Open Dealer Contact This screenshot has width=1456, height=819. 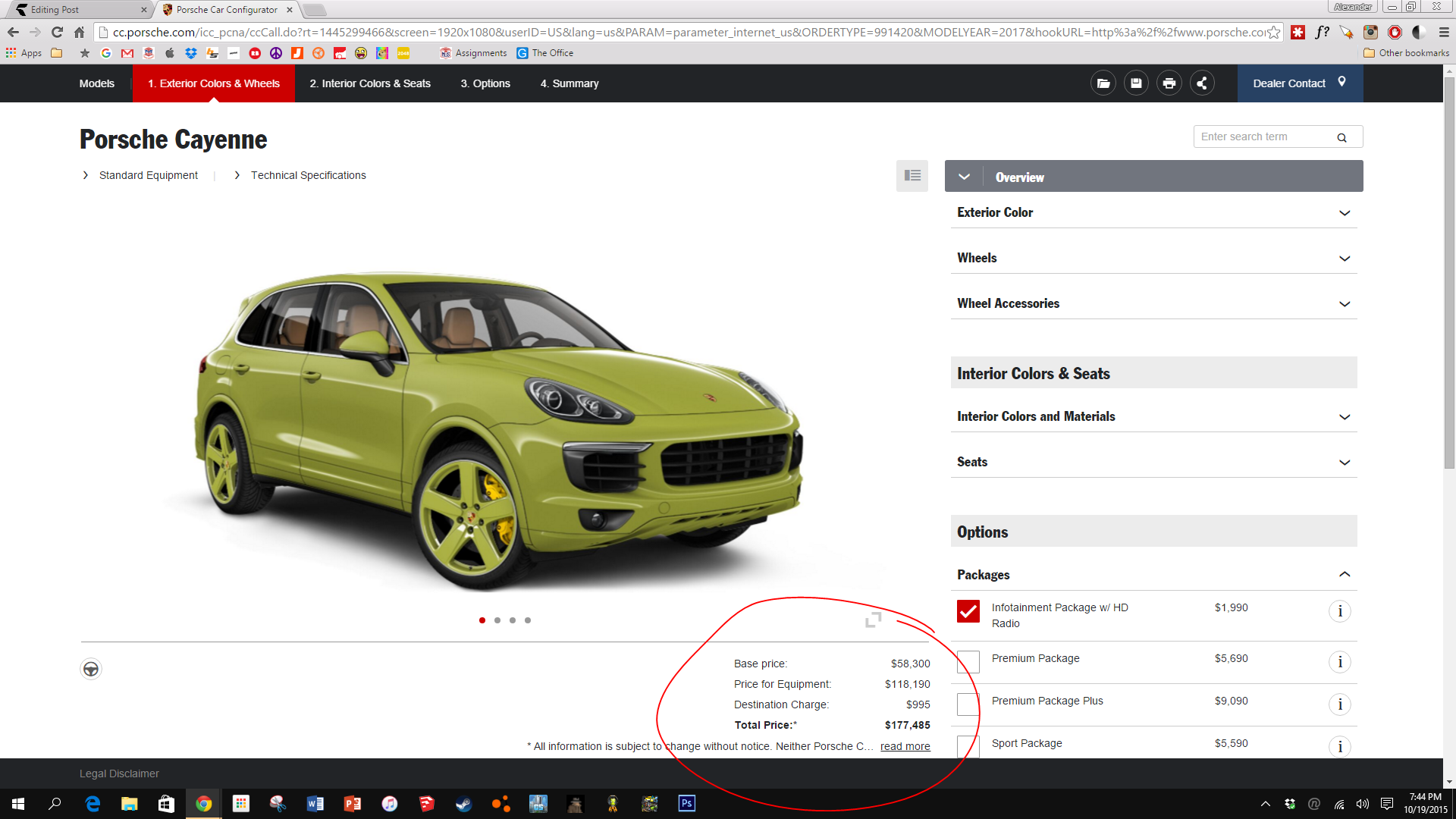pyautogui.click(x=1300, y=83)
